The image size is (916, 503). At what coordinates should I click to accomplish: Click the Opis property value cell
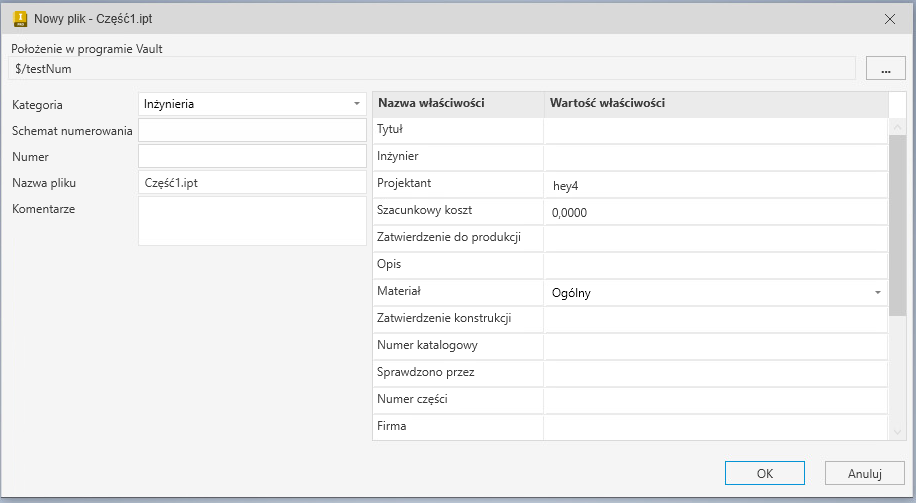[x=715, y=265]
